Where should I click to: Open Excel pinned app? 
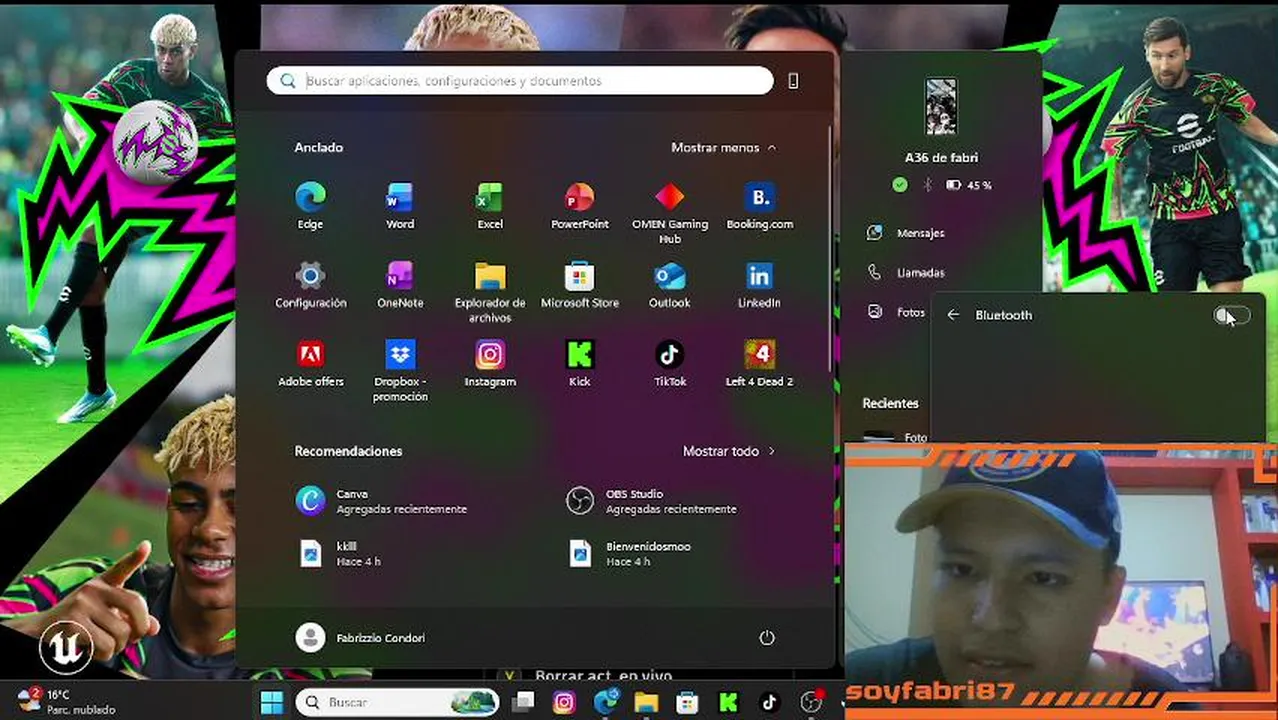(x=490, y=206)
